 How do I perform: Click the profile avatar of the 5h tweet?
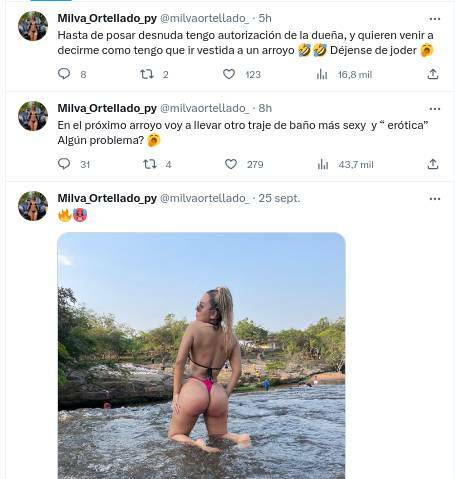pyautogui.click(x=33, y=26)
